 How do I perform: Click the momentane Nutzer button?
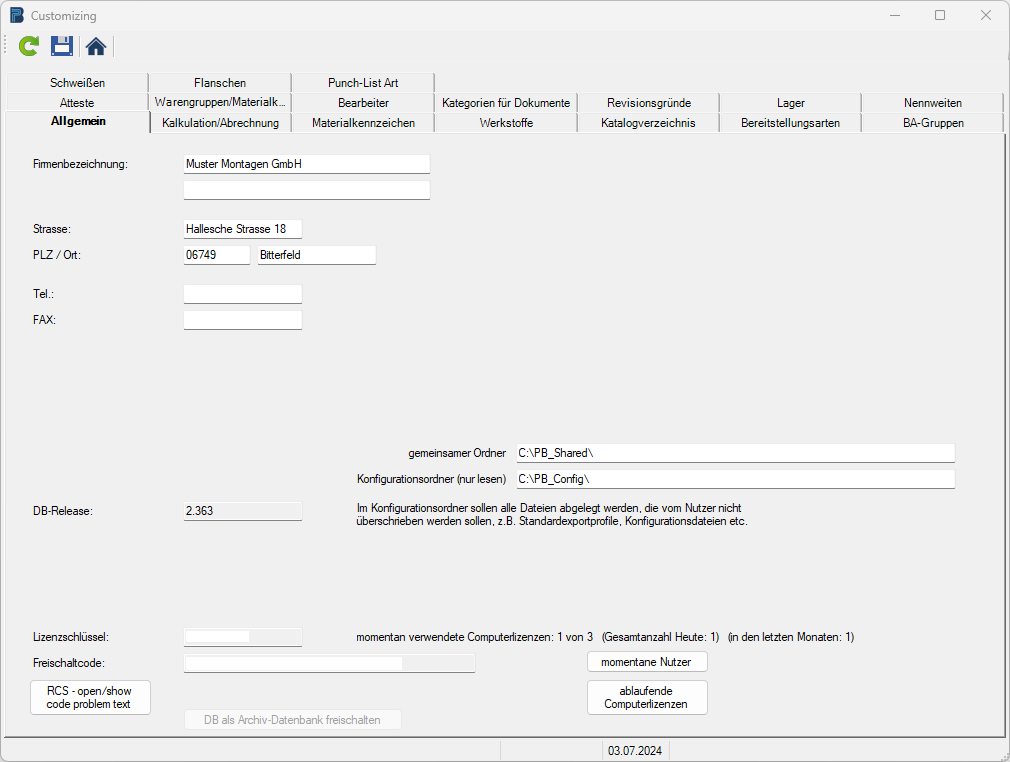pyautogui.click(x=647, y=662)
